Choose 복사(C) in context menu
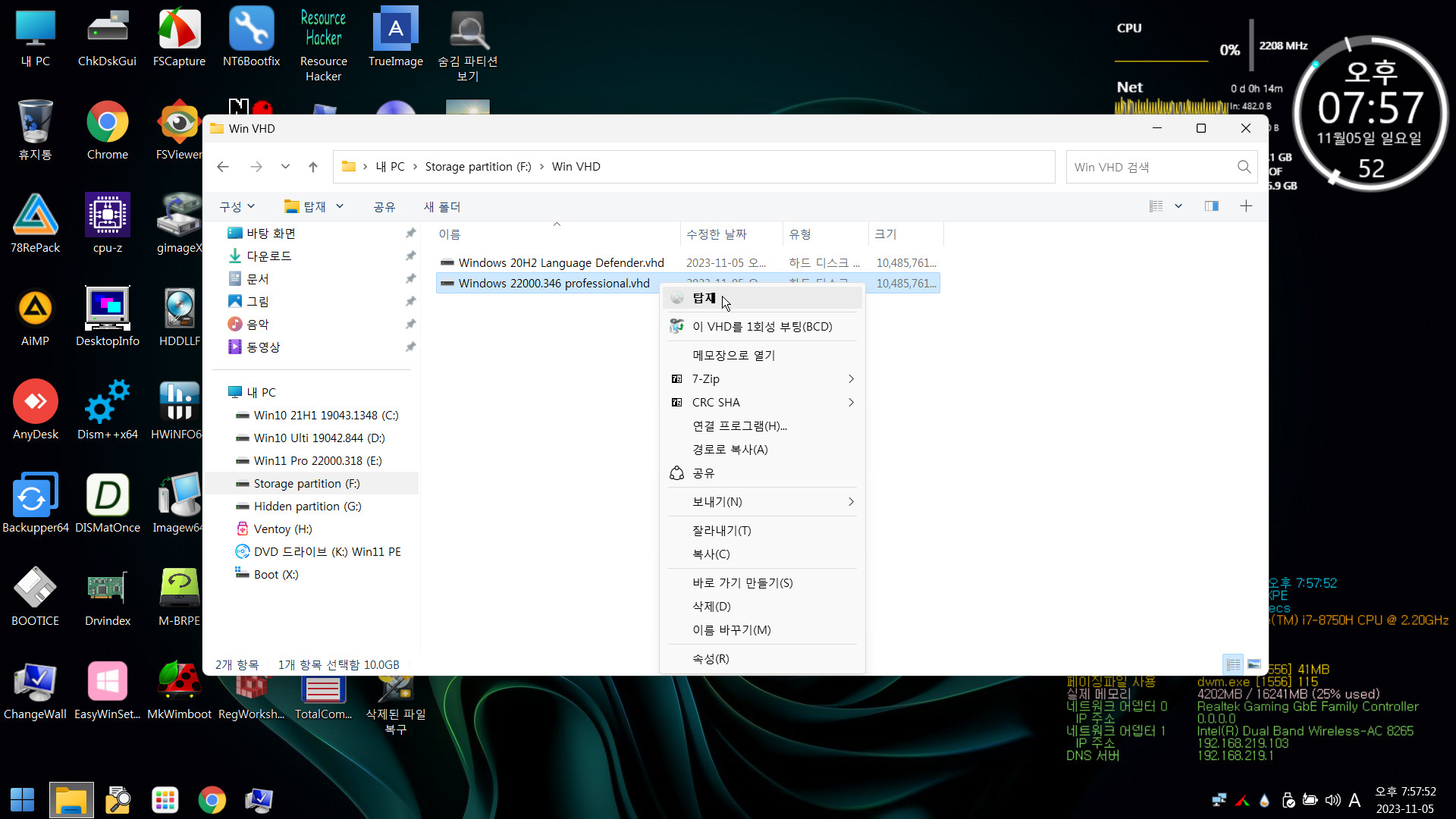 762,554
